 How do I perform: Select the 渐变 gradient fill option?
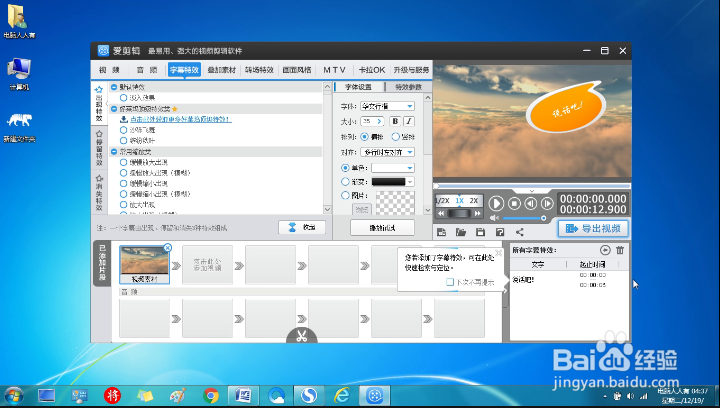345,182
